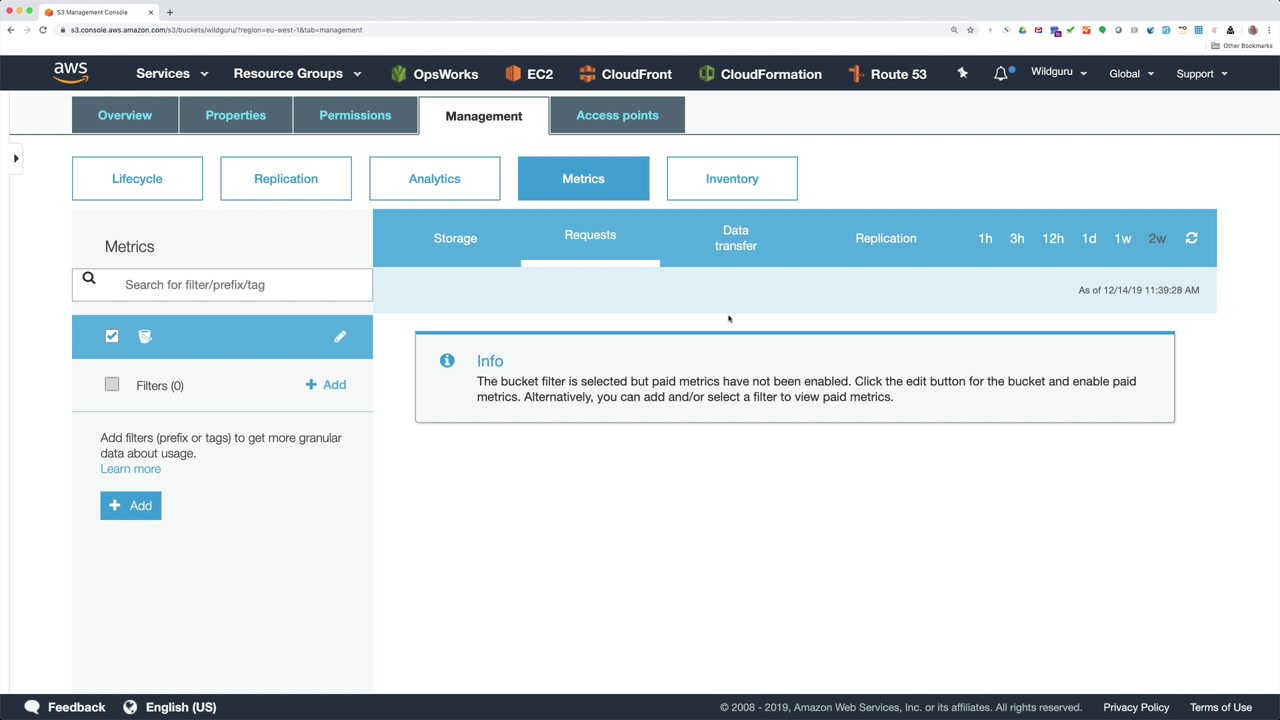
Task: Click the bucket icon in the selected row
Action: 145,336
